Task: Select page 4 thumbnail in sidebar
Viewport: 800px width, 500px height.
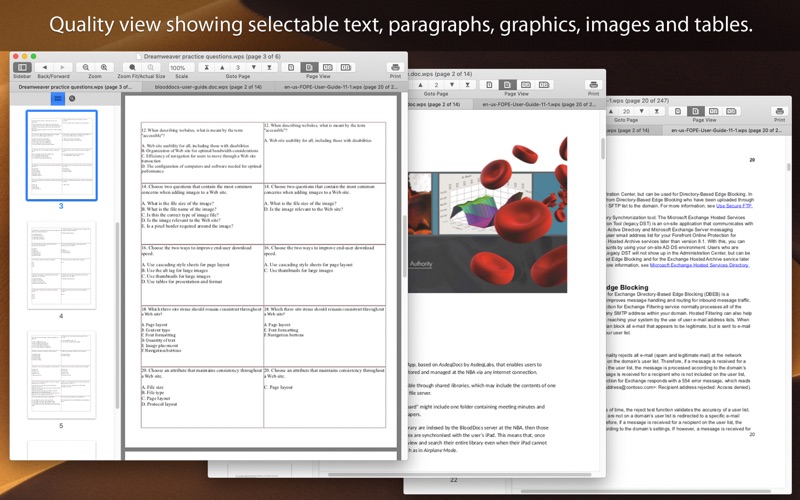Action: pyautogui.click(x=61, y=265)
